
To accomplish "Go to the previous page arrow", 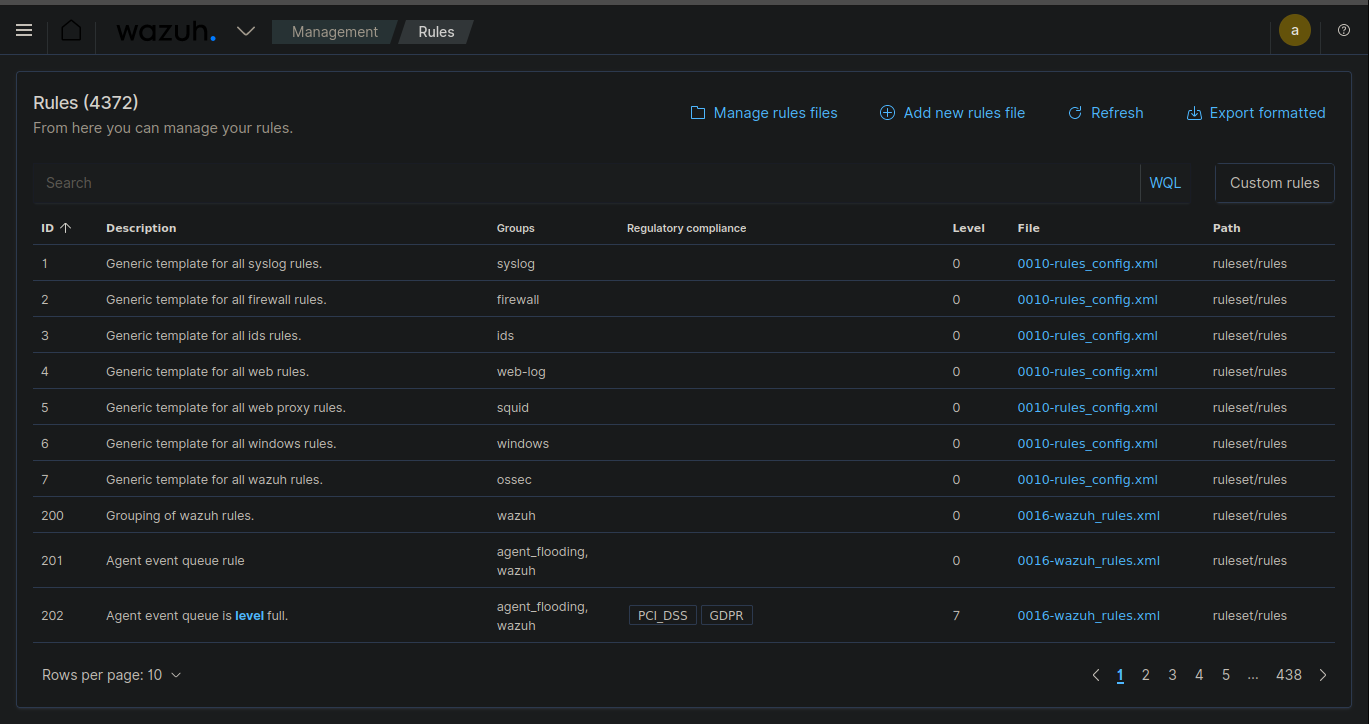I will pyautogui.click(x=1096, y=675).
